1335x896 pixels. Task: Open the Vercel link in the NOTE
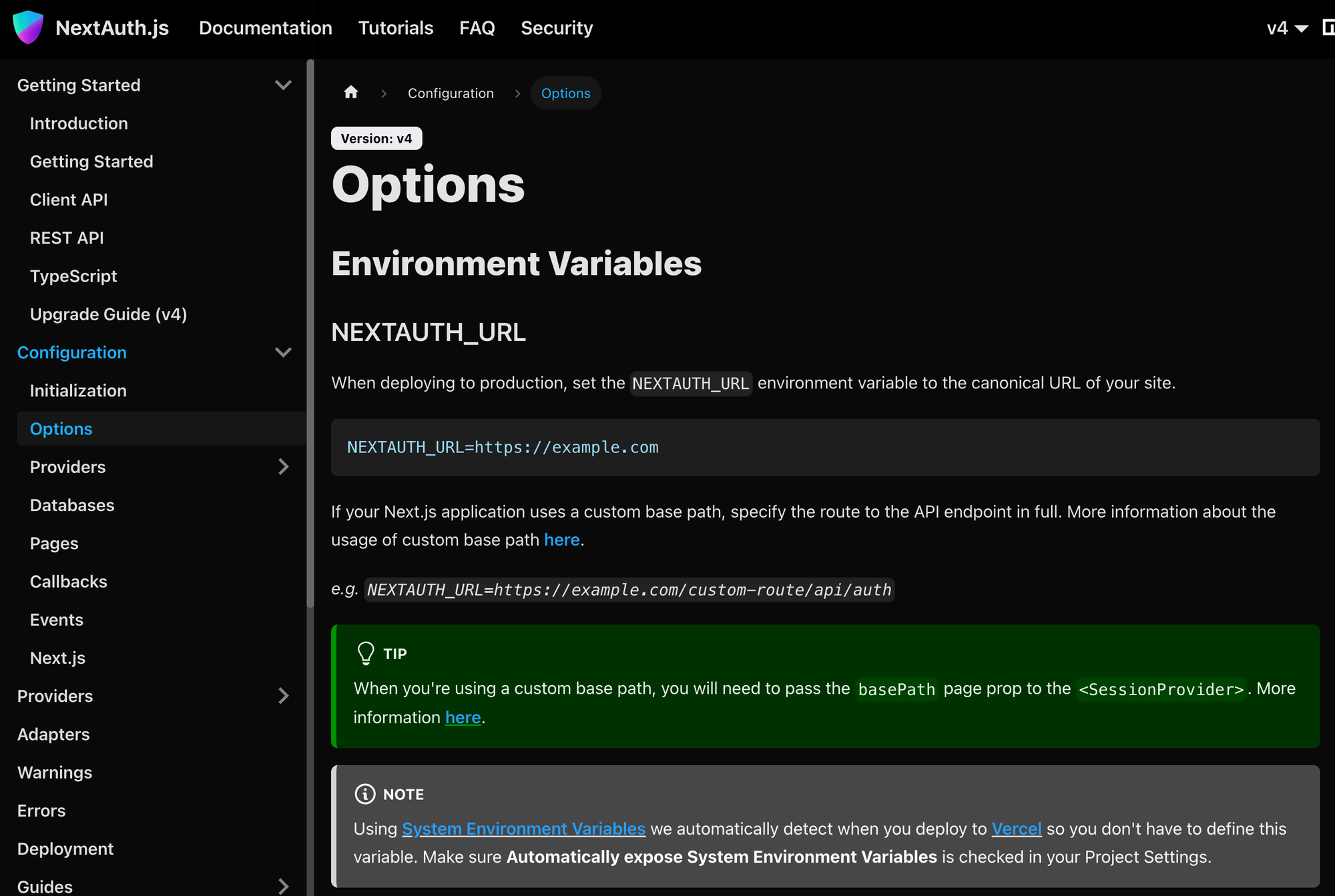(x=1017, y=829)
